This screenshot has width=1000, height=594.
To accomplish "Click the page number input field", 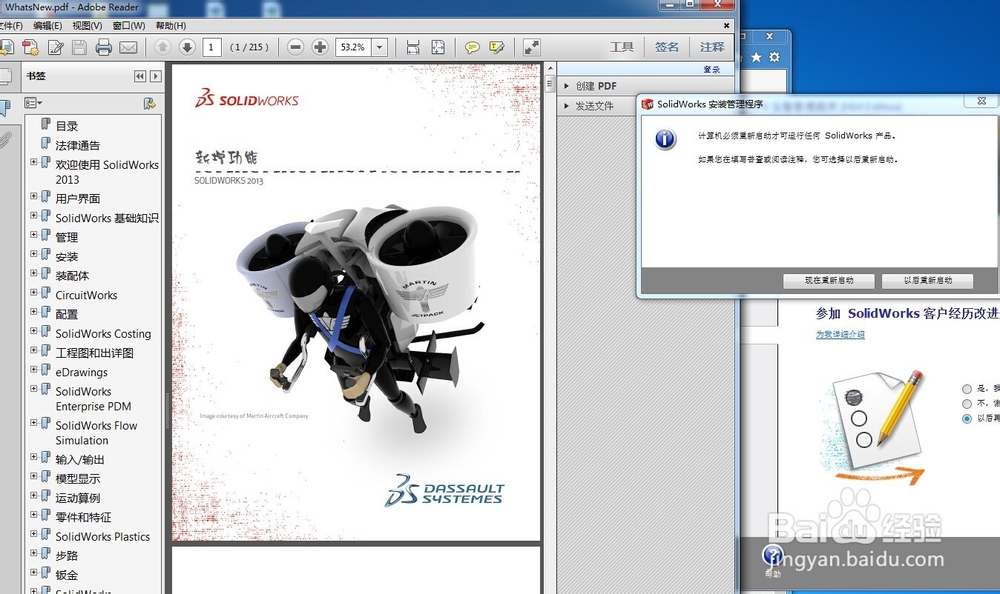I will click(212, 47).
